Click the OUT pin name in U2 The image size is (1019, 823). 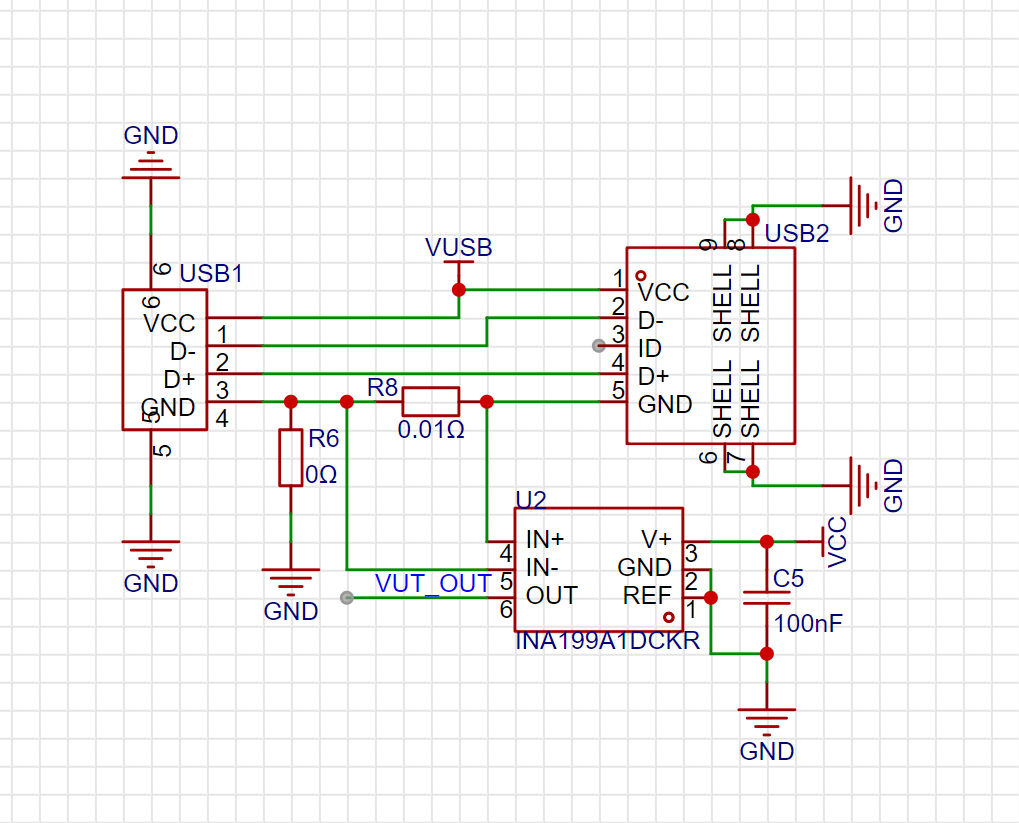tap(551, 595)
